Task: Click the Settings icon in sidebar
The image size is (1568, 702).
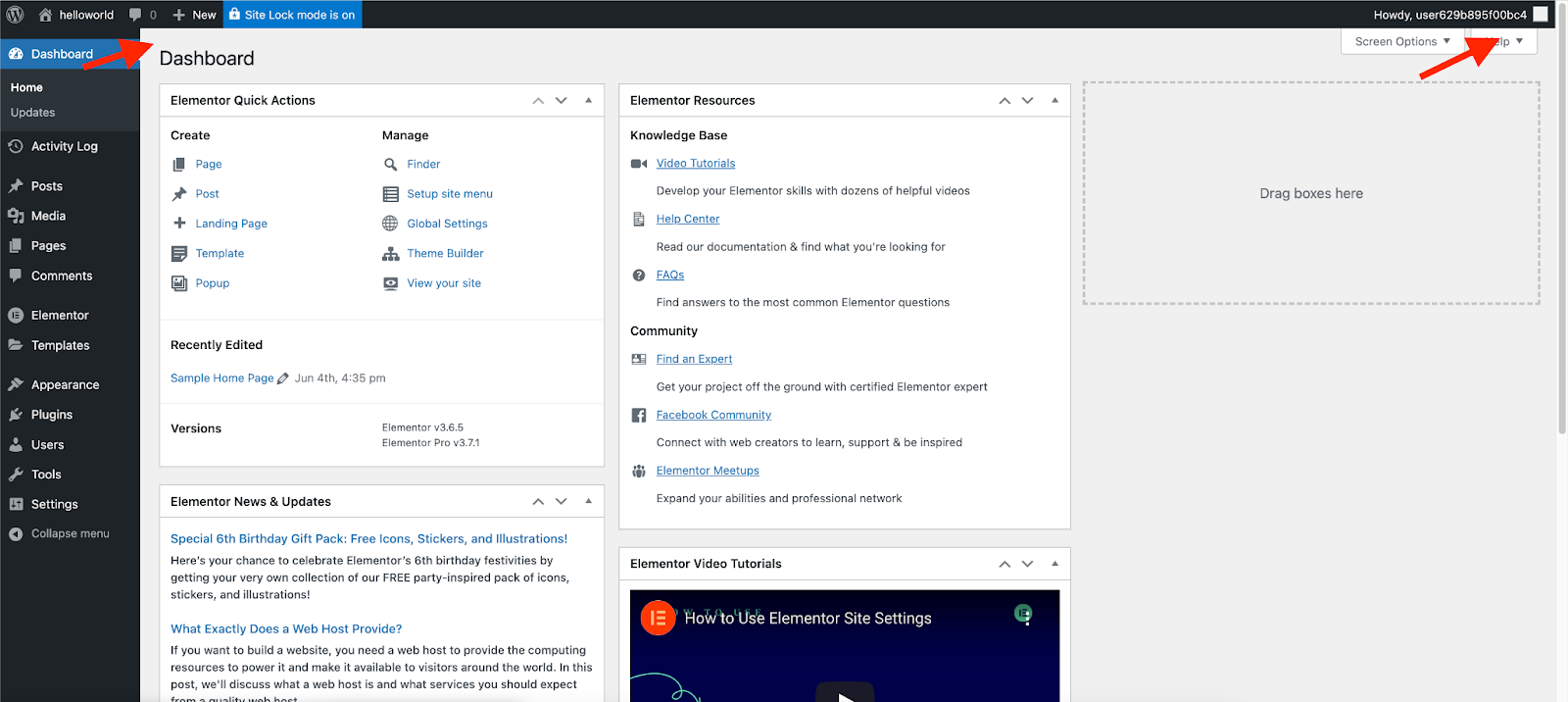Action: [16, 504]
